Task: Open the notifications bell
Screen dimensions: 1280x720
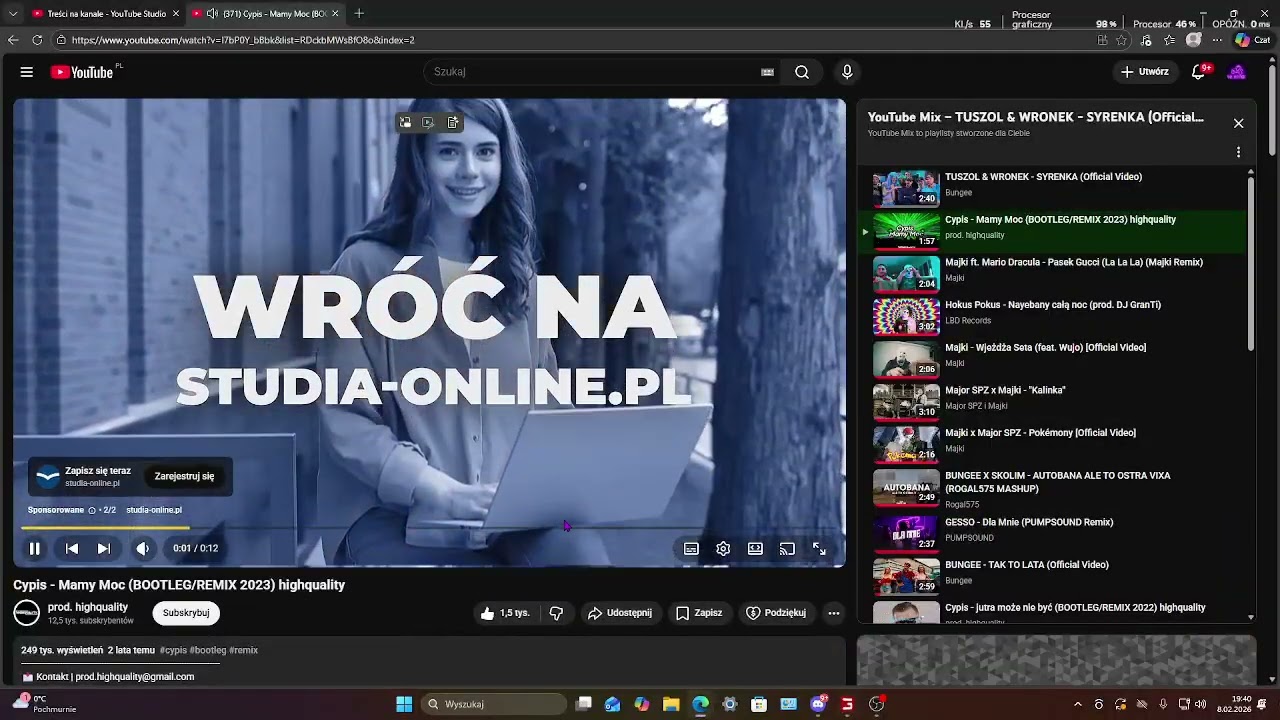Action: tap(1198, 72)
